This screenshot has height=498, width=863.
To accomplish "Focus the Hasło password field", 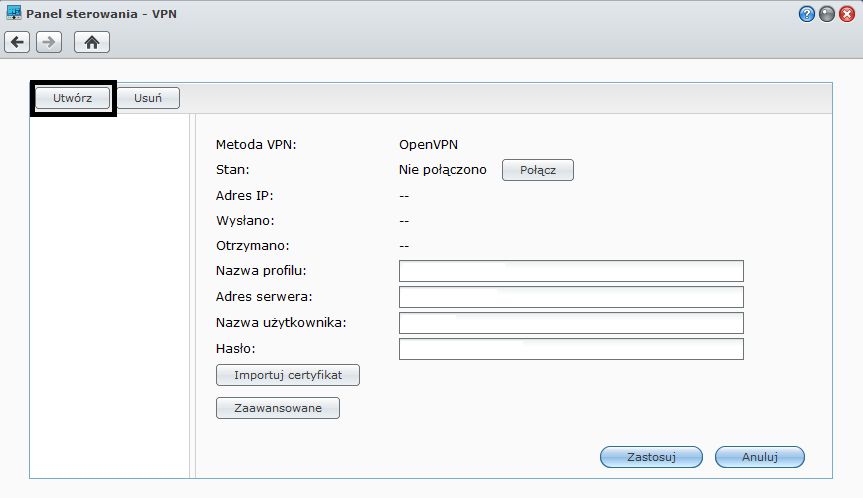I will click(571, 349).
